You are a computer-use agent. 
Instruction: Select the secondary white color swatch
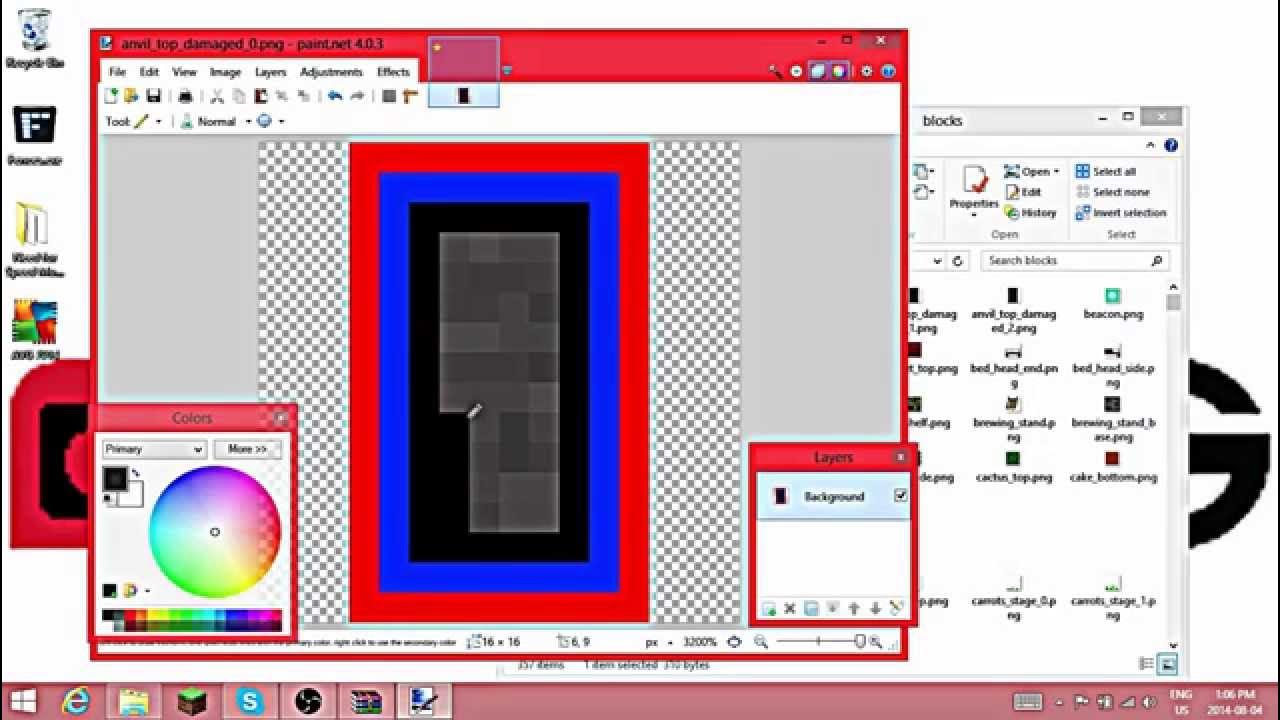(135, 497)
